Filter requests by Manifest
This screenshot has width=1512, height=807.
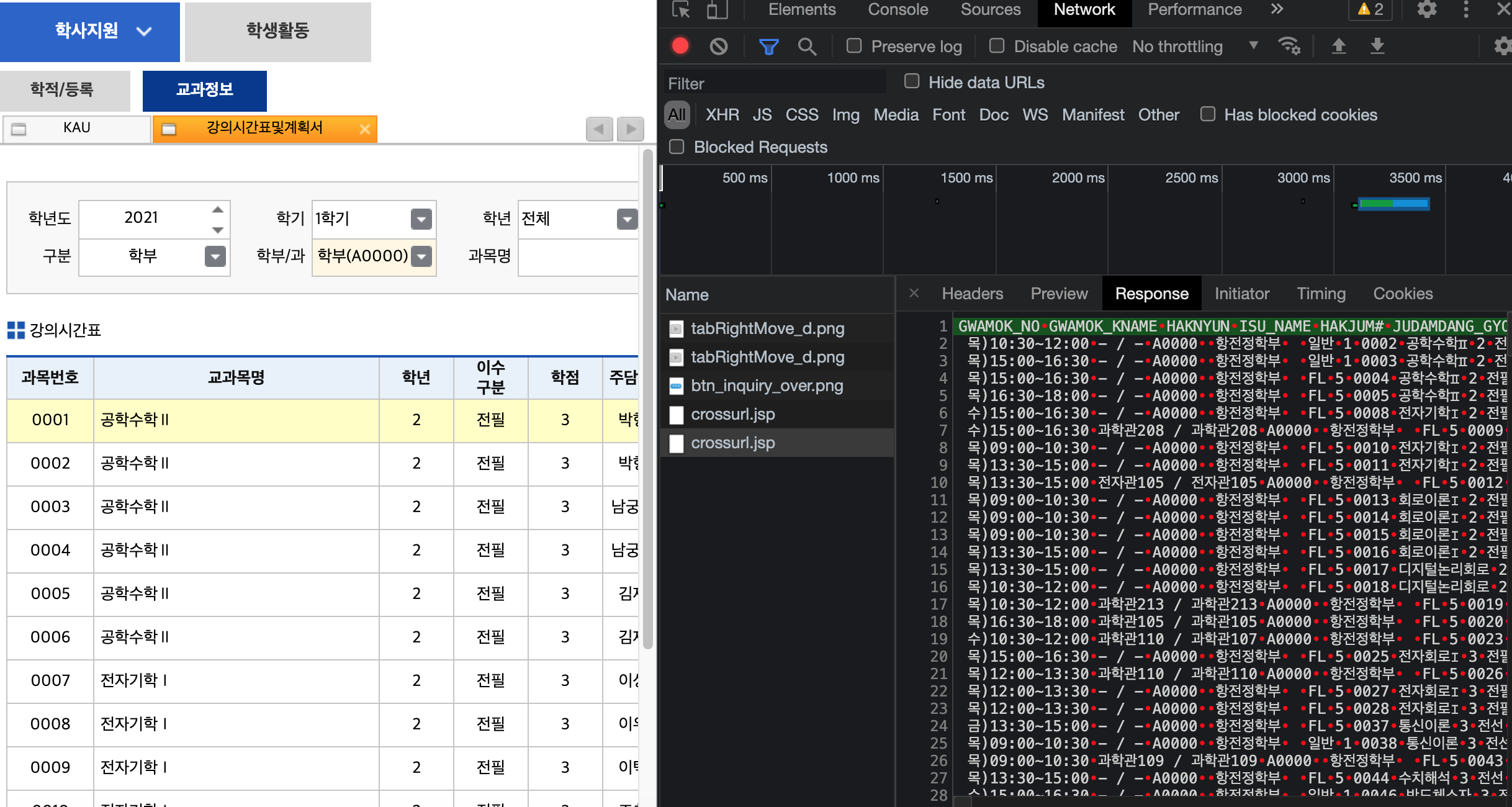click(x=1093, y=115)
